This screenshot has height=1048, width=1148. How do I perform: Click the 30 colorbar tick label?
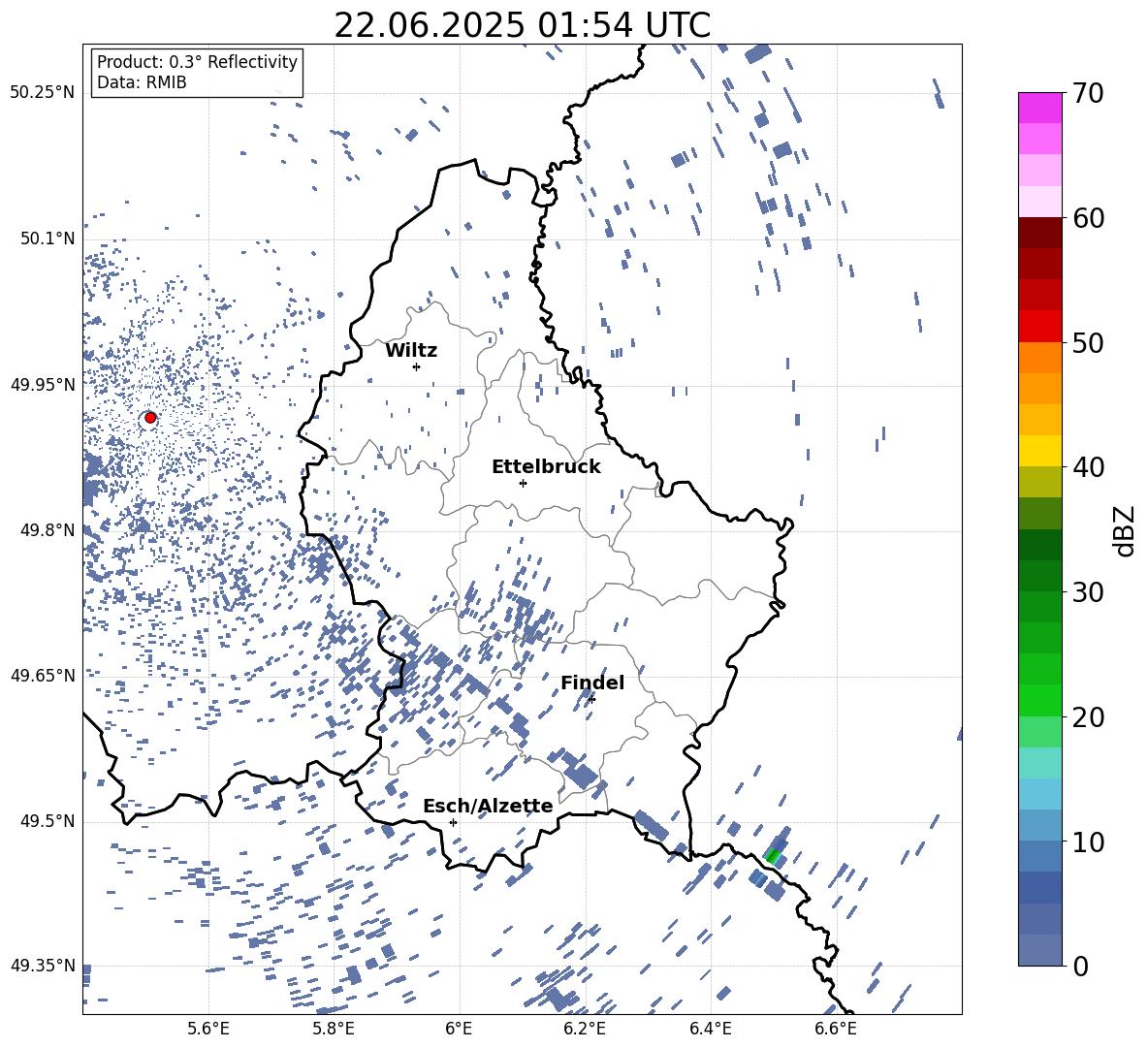pyautogui.click(x=1088, y=592)
